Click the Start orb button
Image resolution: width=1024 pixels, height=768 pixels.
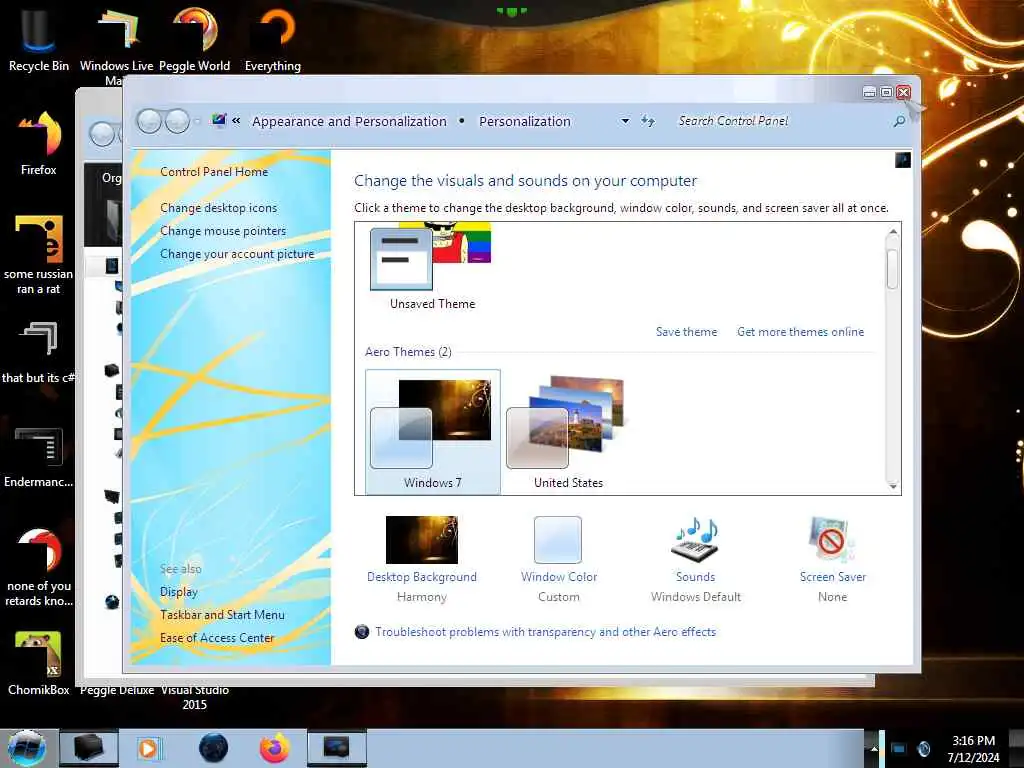point(27,748)
